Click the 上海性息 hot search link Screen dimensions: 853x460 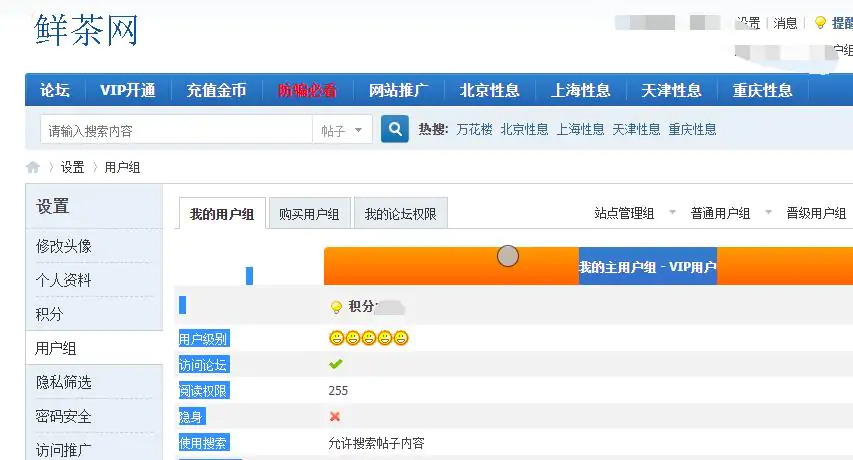click(580, 129)
